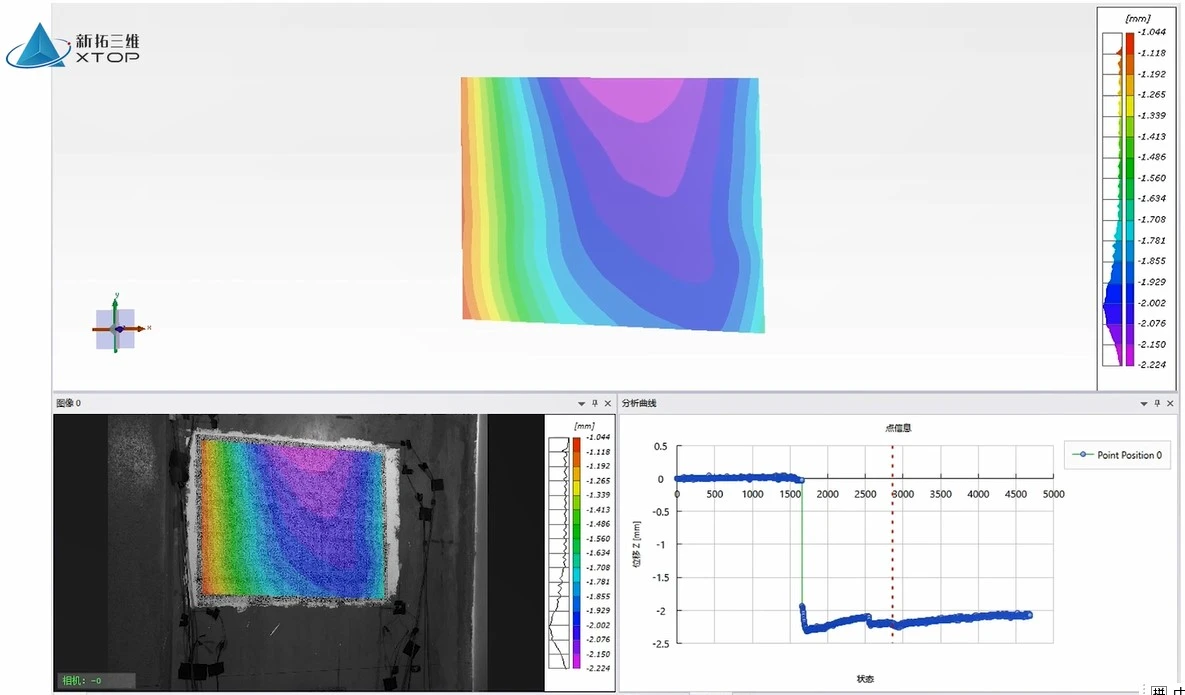
Task: Select the 图像 0 panel title
Action: tap(69, 403)
